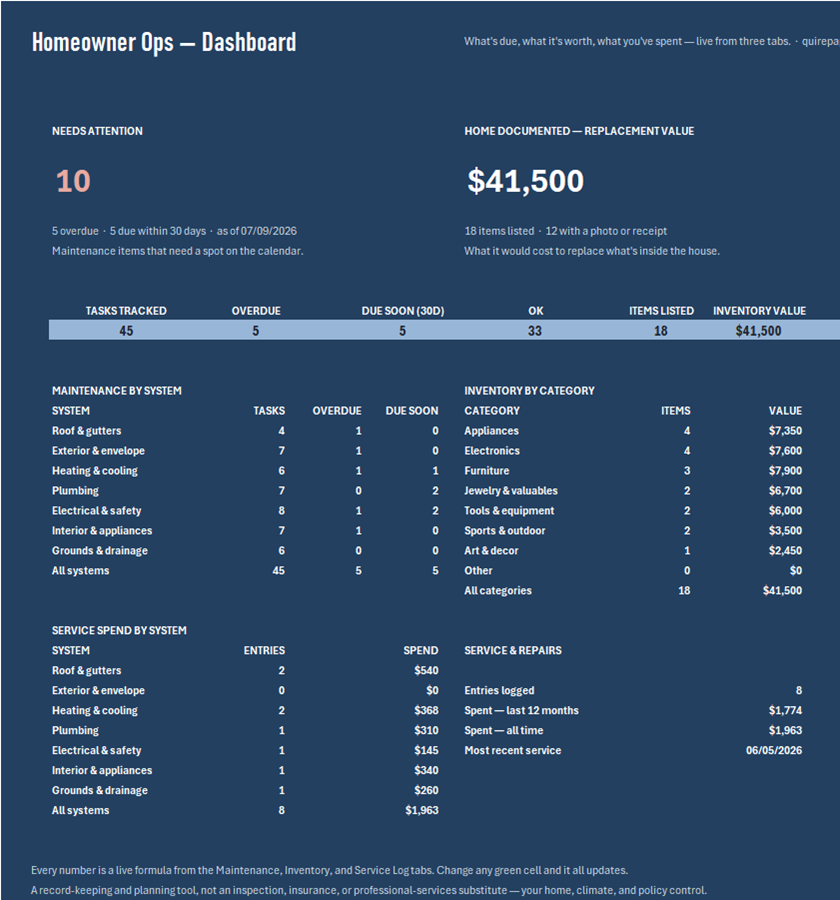This screenshot has width=840, height=900.
Task: Select the Exterior & envelope spend $0
Action: click(432, 690)
